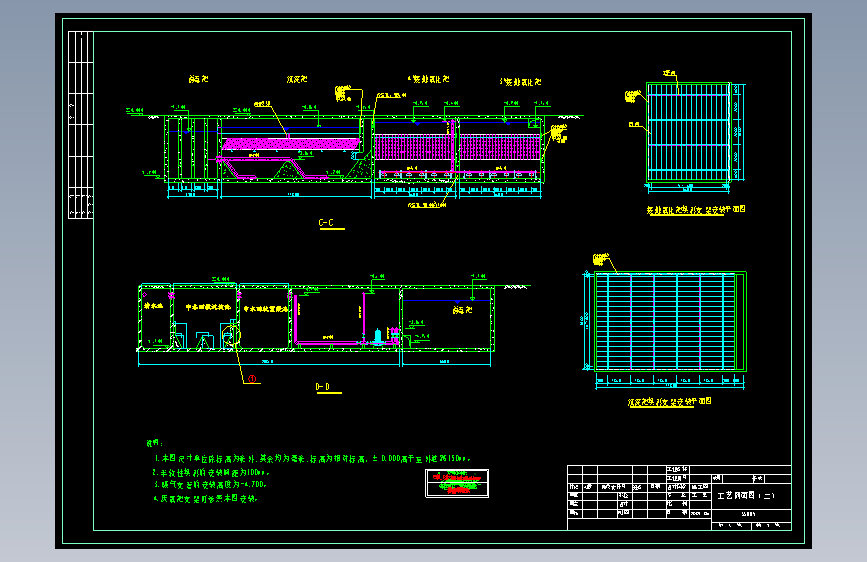Click the title block text 工艺剖面图（二）
The height and width of the screenshot is (562, 867).
coord(746,496)
